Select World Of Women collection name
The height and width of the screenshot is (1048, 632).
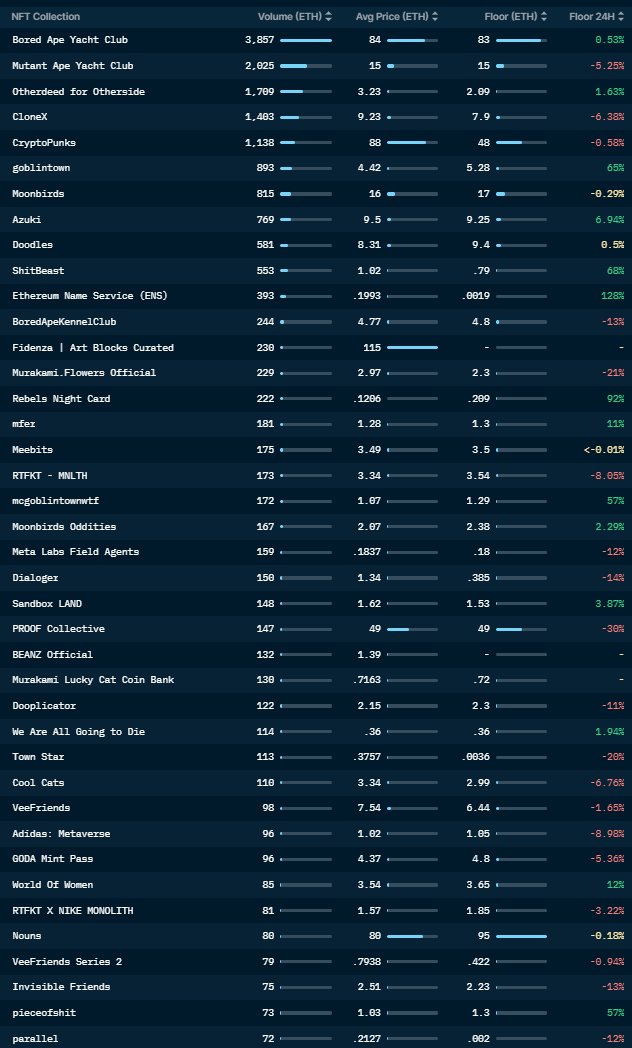[53, 885]
